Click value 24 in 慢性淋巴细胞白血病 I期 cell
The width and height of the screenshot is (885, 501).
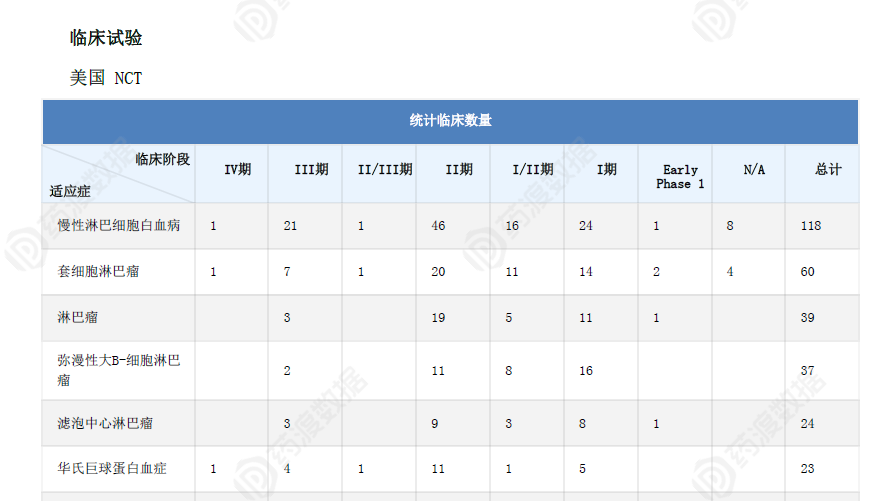pyautogui.click(x=586, y=226)
